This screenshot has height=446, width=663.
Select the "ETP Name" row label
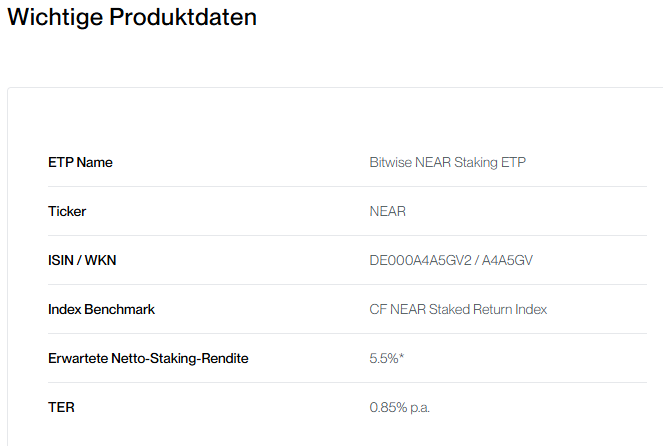pyautogui.click(x=80, y=162)
